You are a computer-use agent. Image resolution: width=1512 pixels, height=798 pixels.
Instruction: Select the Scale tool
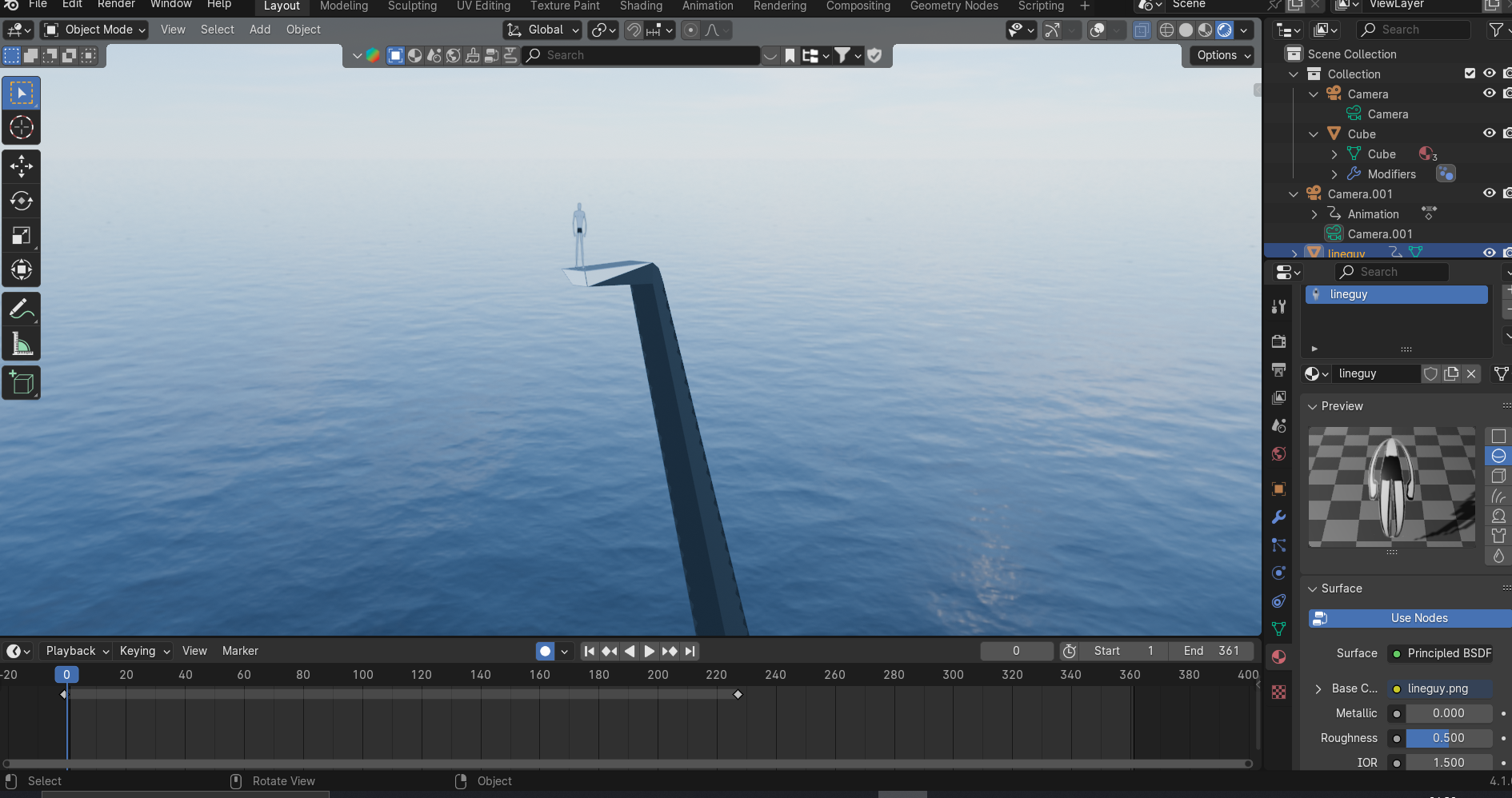(x=22, y=235)
